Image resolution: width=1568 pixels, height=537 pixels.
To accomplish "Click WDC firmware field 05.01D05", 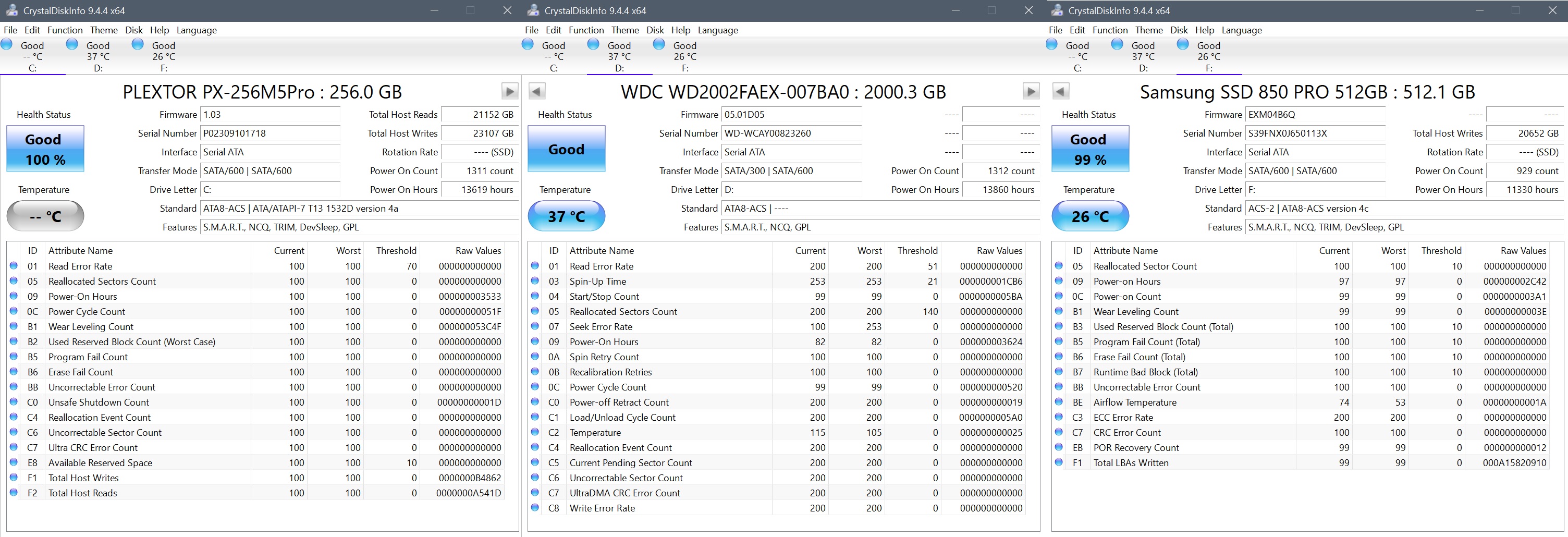I will [791, 115].
